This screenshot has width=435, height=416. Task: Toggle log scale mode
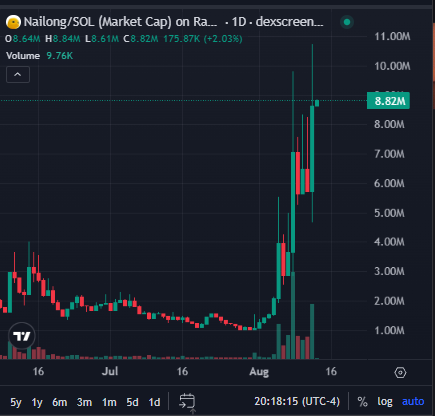385,401
